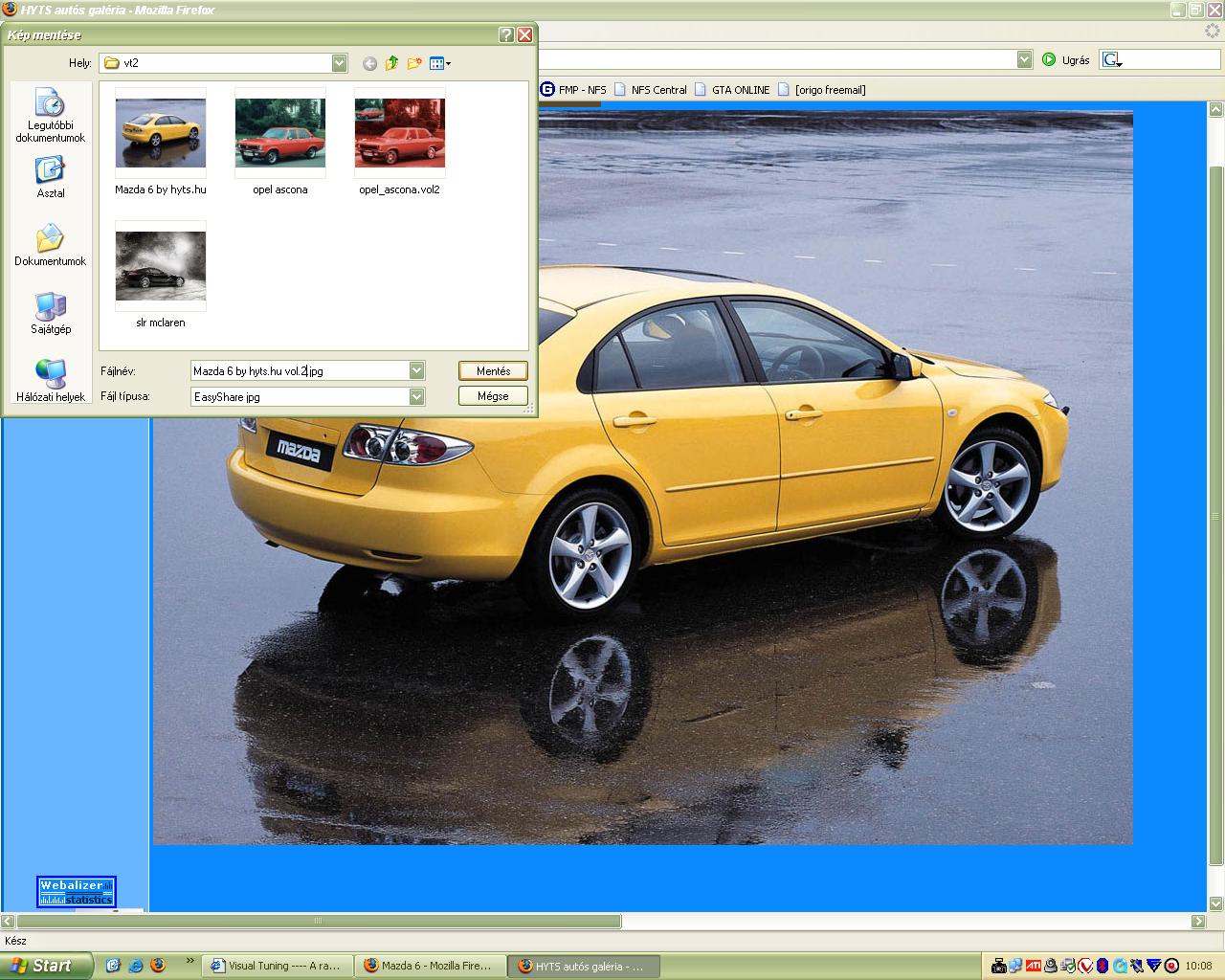This screenshot has width=1225, height=980.
Task: Click the Mentés save button
Action: click(x=494, y=370)
